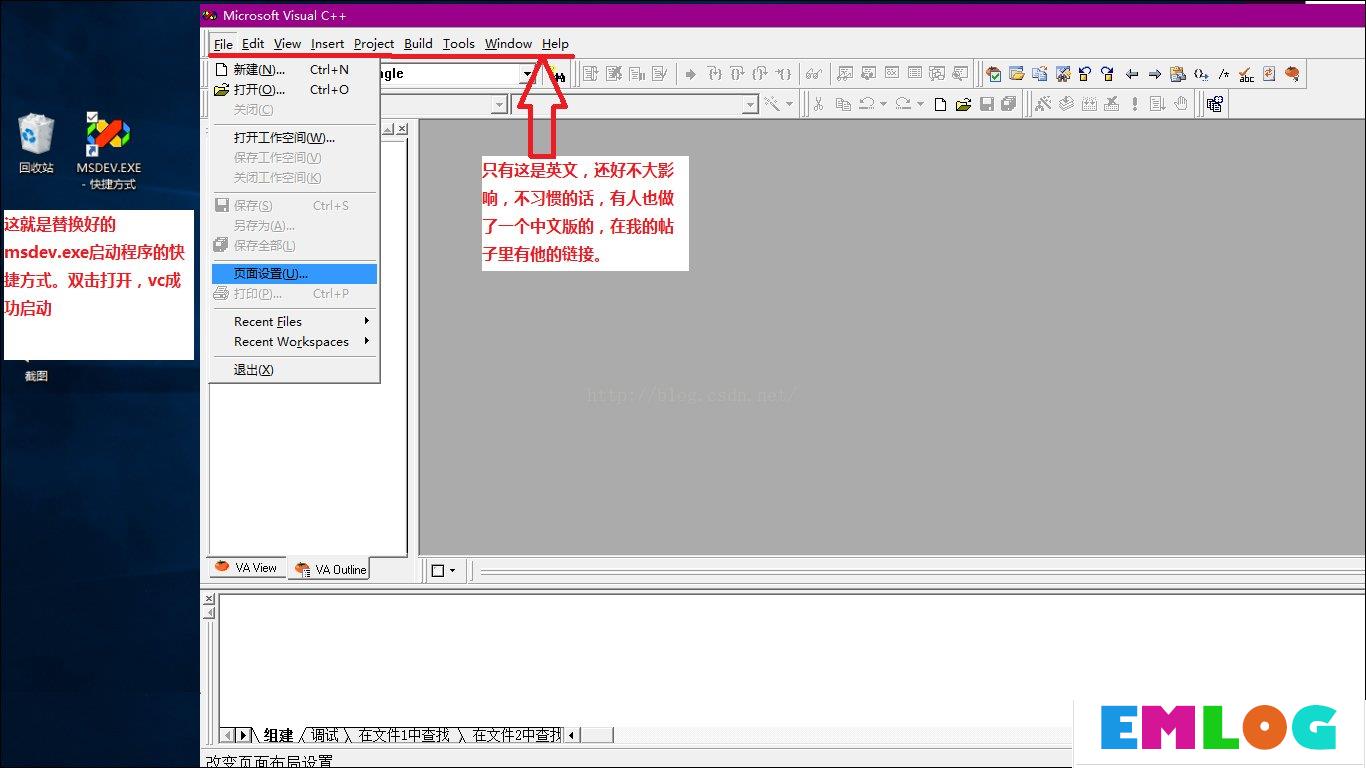Click the Open folder icon on standard toolbar

pos(963,104)
